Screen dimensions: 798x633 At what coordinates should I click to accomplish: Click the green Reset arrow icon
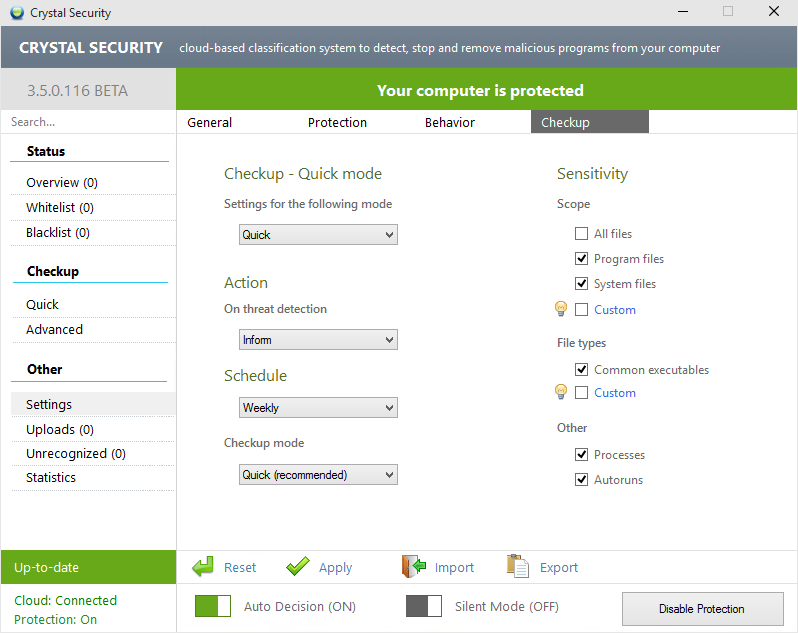pos(203,567)
